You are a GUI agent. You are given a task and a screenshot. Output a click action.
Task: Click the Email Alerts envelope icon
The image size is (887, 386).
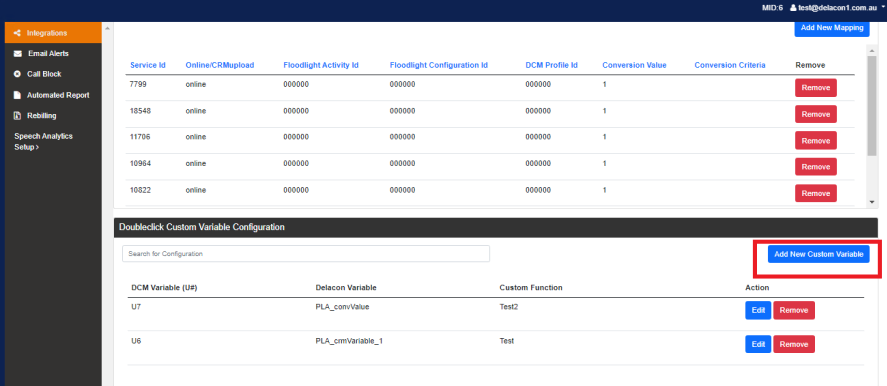[18, 54]
